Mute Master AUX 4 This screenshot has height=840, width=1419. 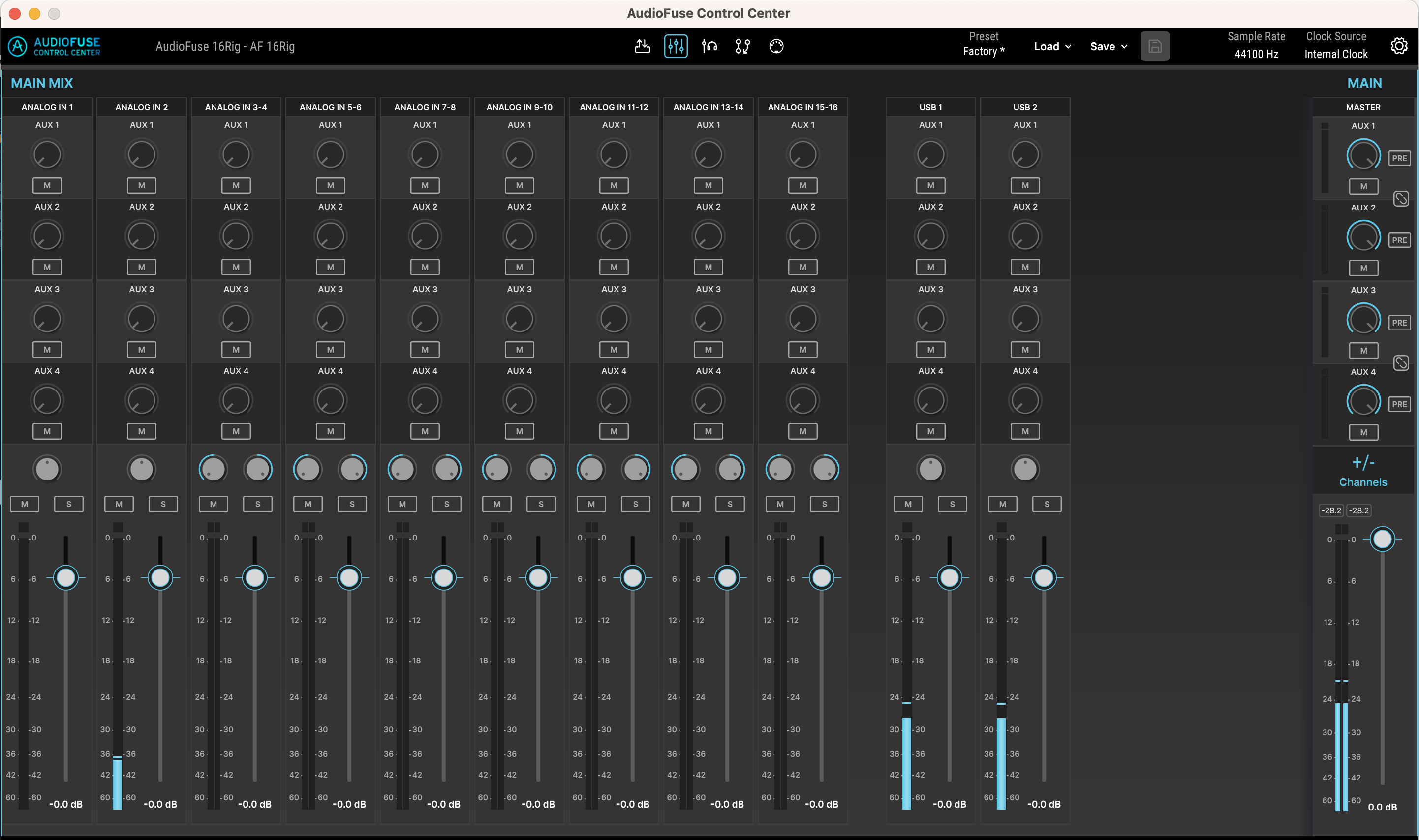pyautogui.click(x=1363, y=432)
